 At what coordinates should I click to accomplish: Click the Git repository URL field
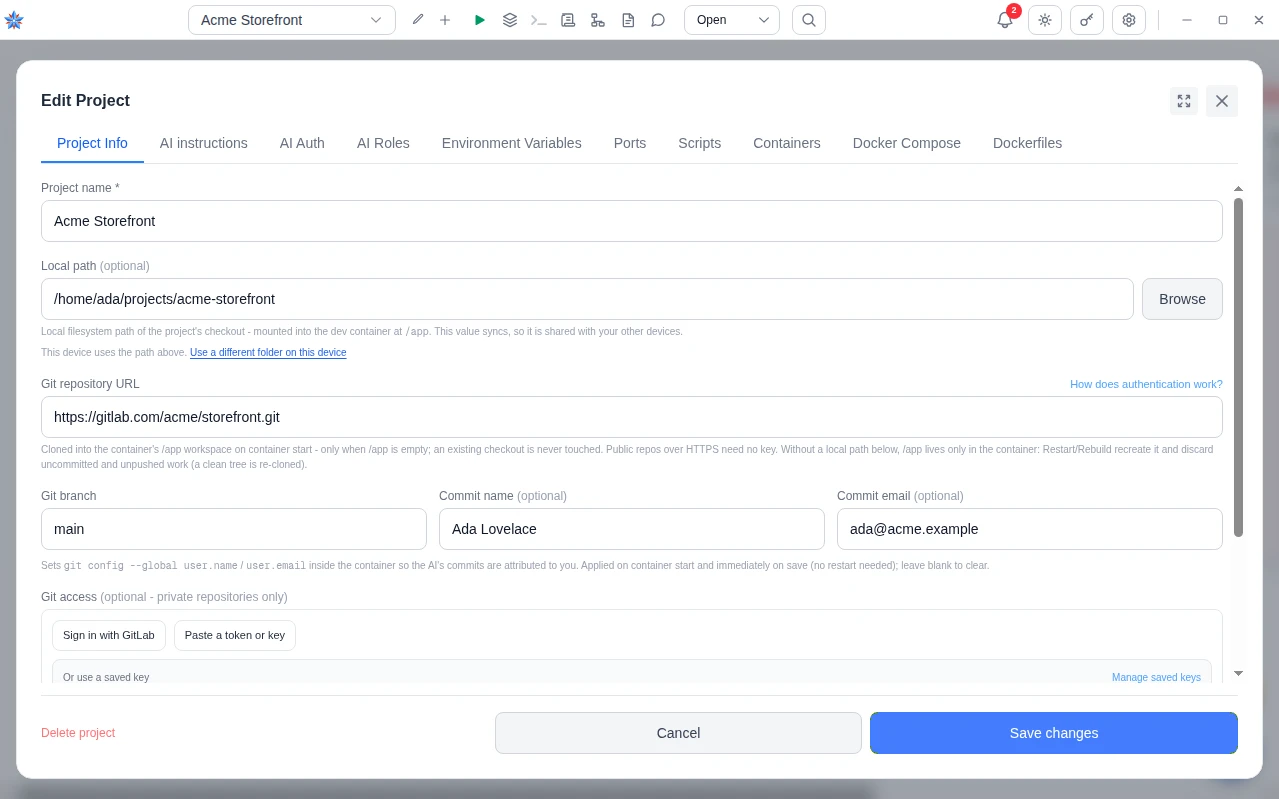[632, 417]
